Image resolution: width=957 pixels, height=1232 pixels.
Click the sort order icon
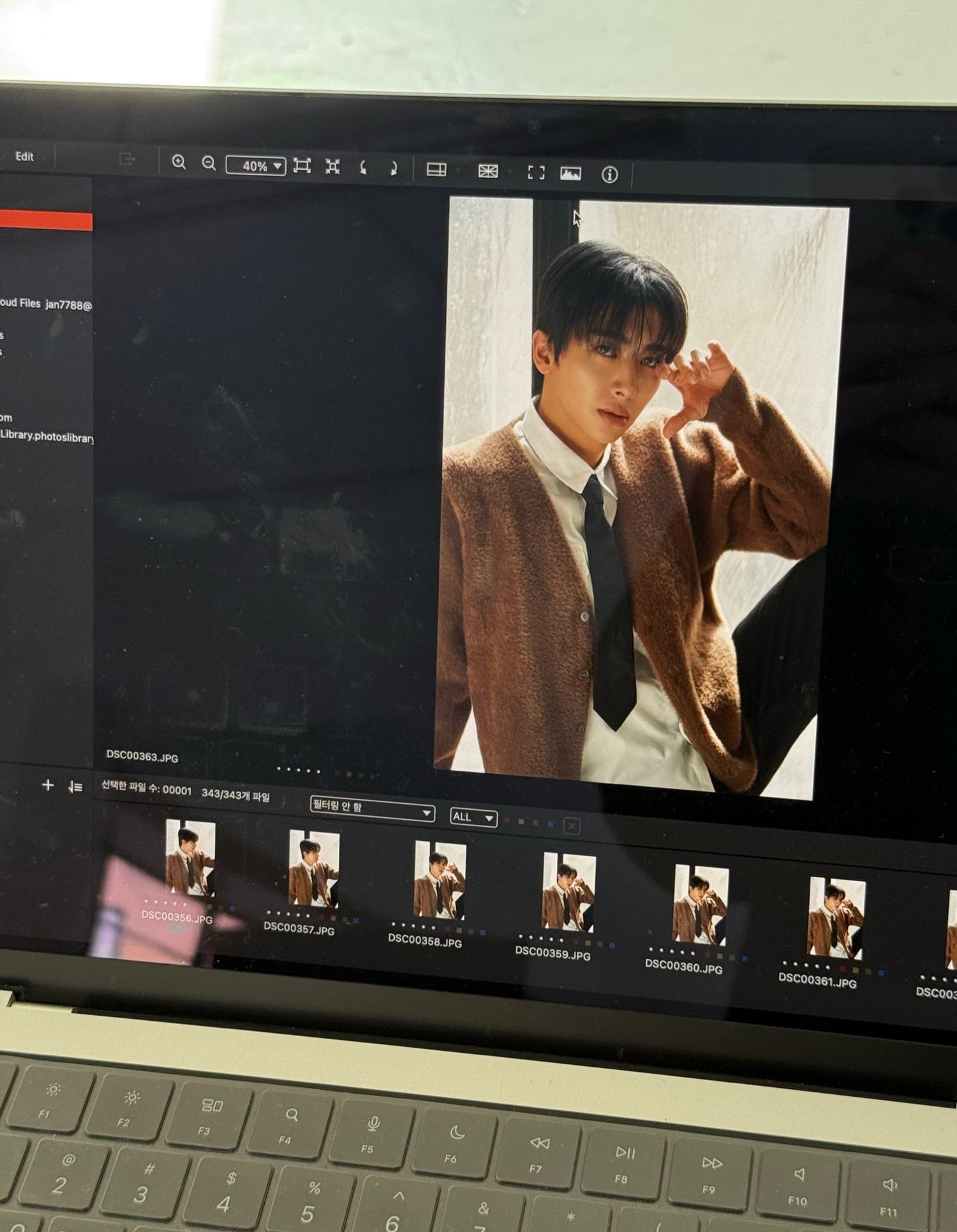(75, 787)
